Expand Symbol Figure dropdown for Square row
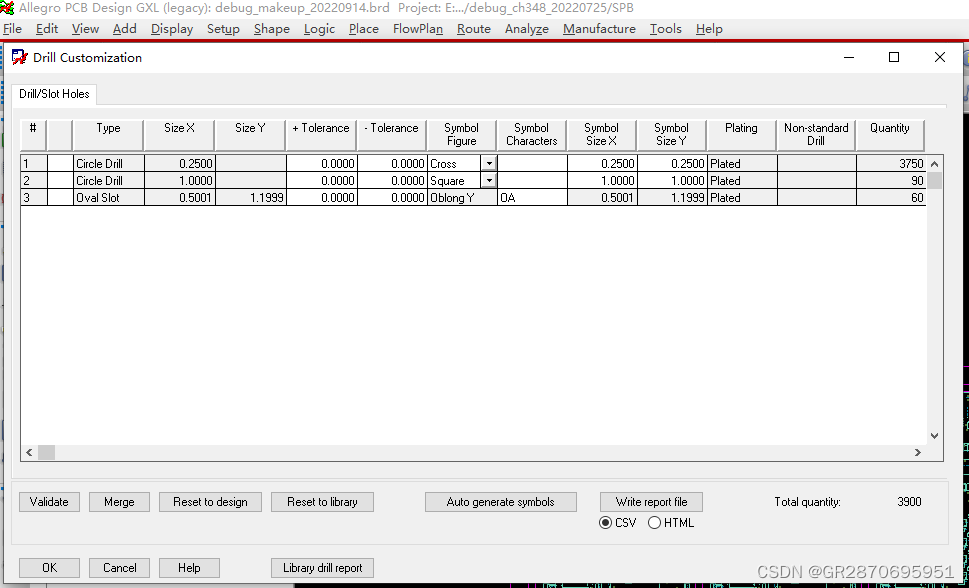 (x=489, y=181)
